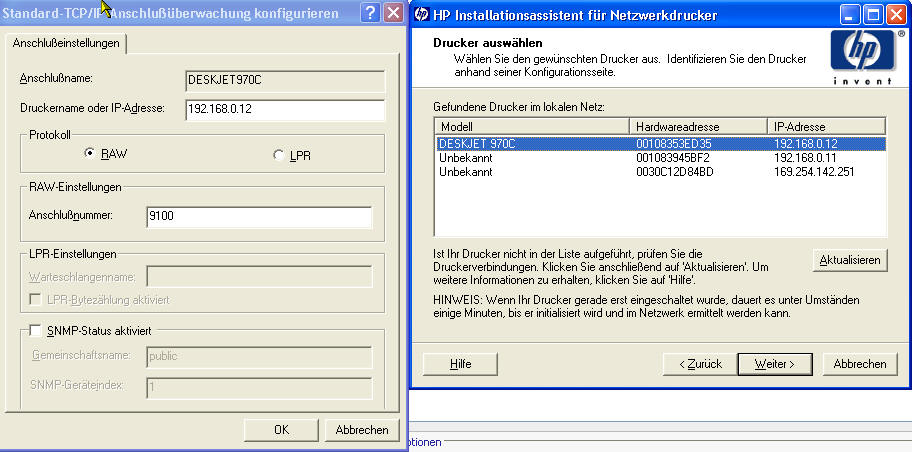Click the IP address 192.168.0.11 cell
This screenshot has width=912, height=452.
pos(805,158)
